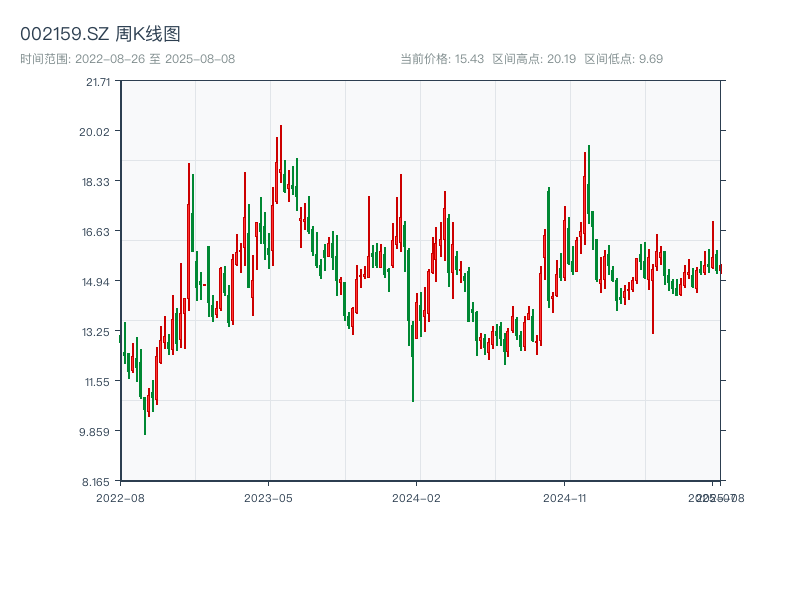Select the time range text 2022-08-26 至 2025-08-08
The width and height of the screenshot is (800, 600).
pos(155,59)
